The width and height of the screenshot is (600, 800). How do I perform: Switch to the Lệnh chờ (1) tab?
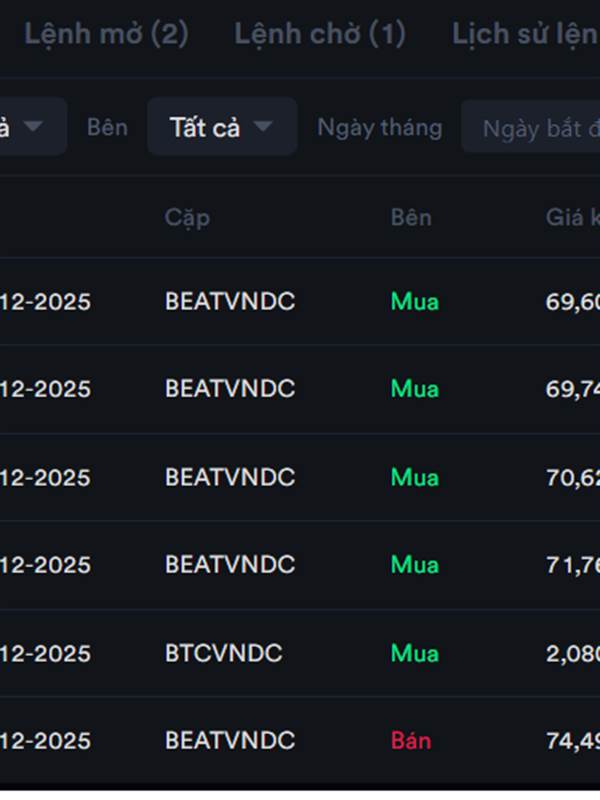319,35
